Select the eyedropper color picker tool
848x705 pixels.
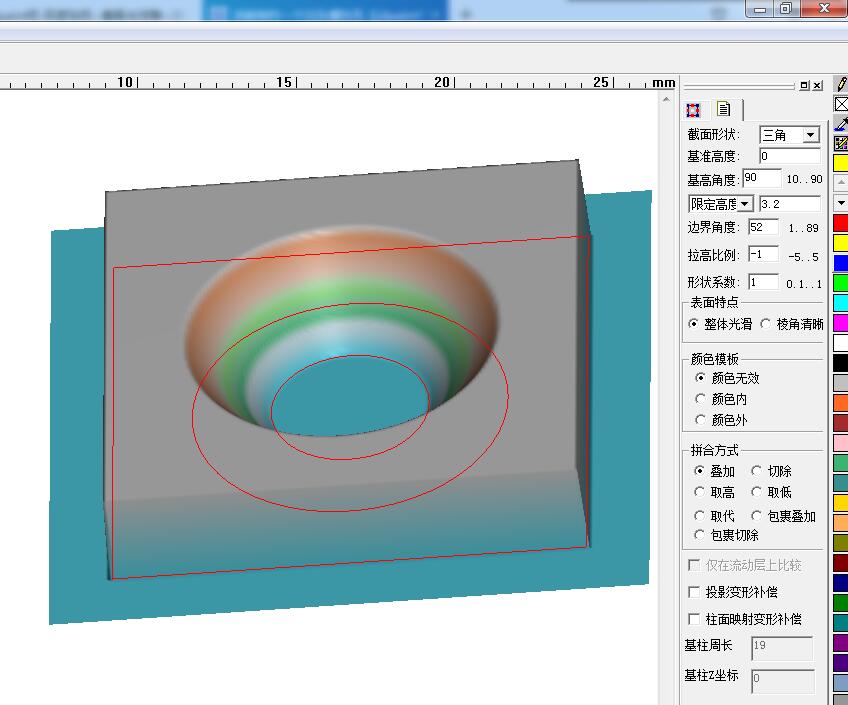(x=841, y=123)
